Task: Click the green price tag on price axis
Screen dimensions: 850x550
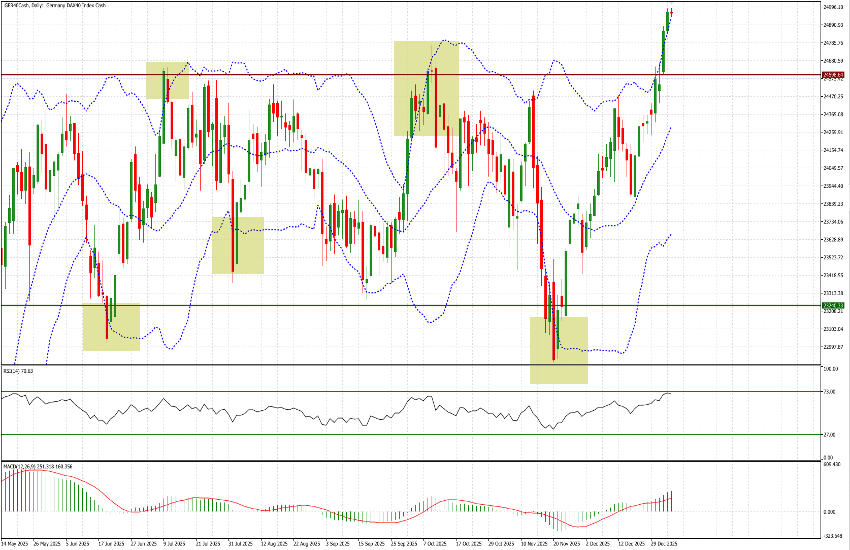Action: [x=833, y=305]
